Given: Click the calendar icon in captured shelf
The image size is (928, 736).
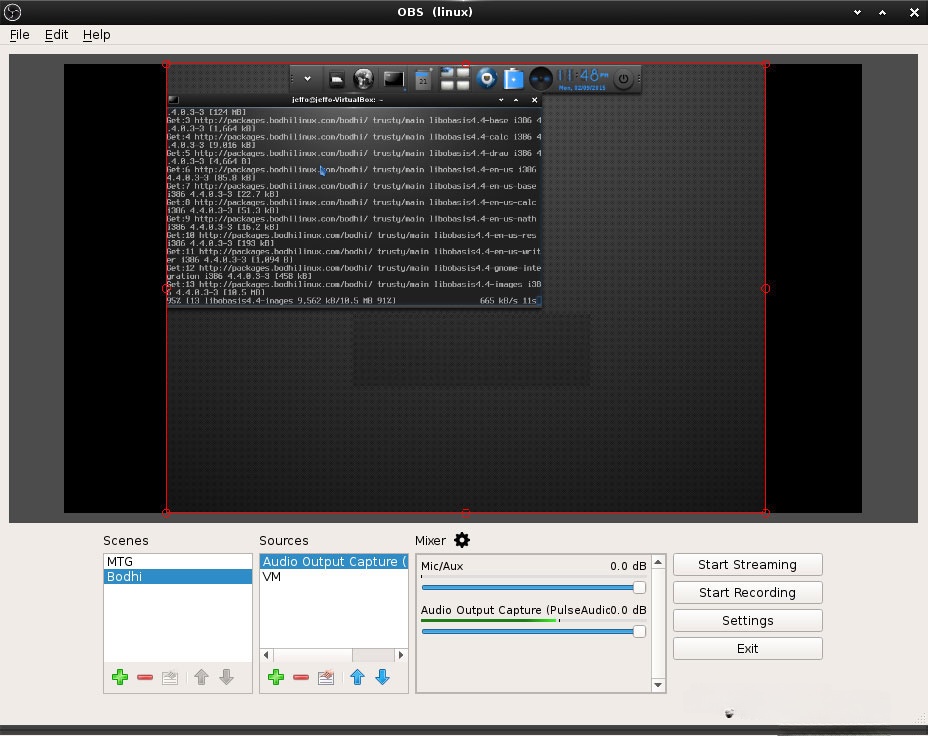Looking at the screenshot, I should [423, 79].
